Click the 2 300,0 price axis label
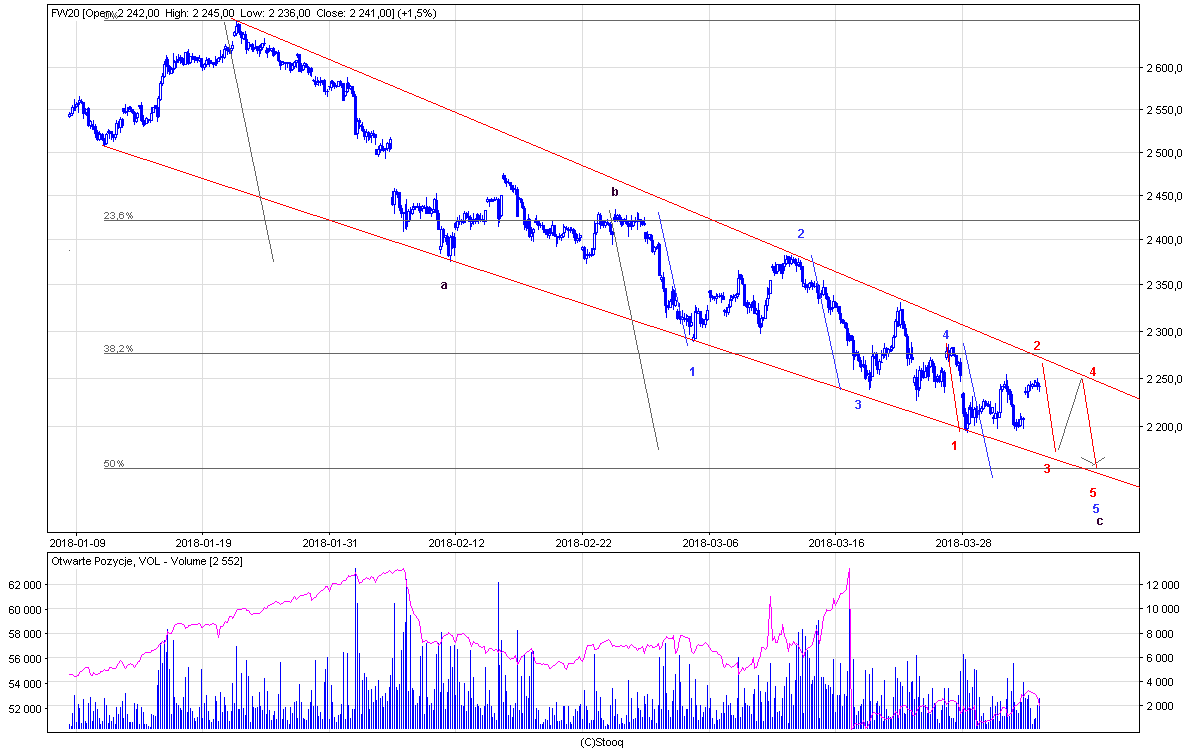Viewport: 1200px width, 750px height. pos(1167,332)
